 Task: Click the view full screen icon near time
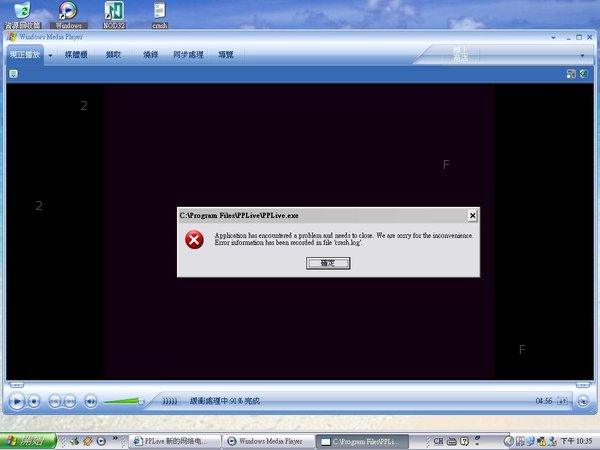[x=562, y=401]
